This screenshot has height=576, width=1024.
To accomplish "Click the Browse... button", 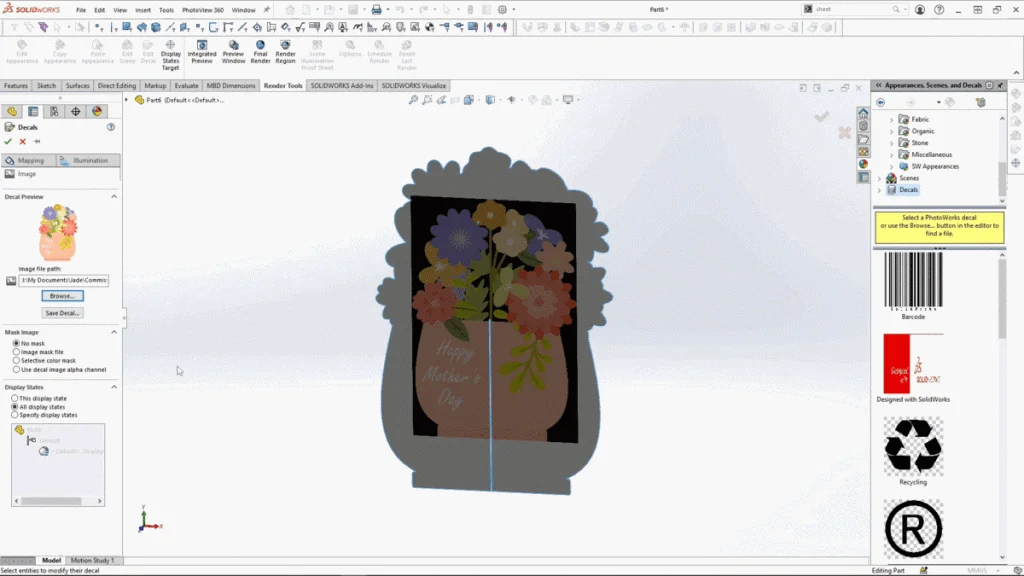I will [62, 296].
